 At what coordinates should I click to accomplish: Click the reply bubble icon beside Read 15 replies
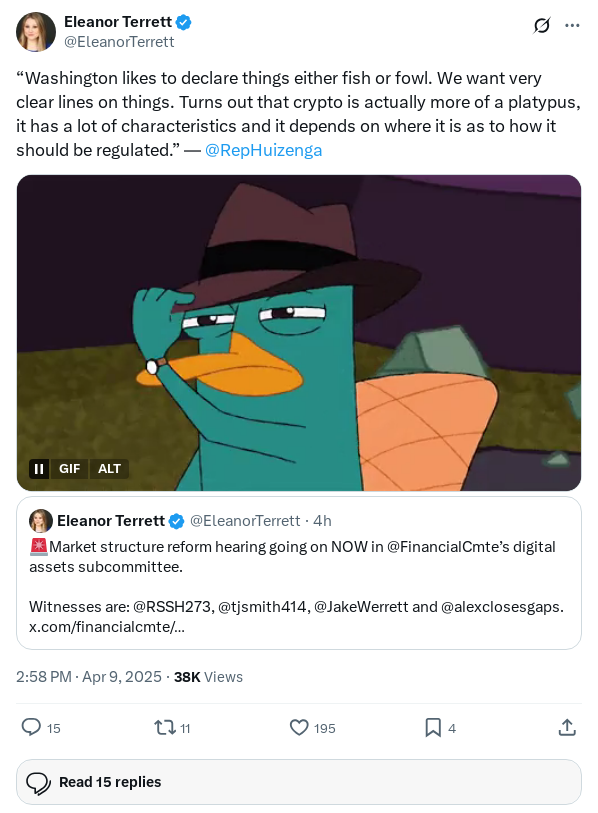coord(38,782)
